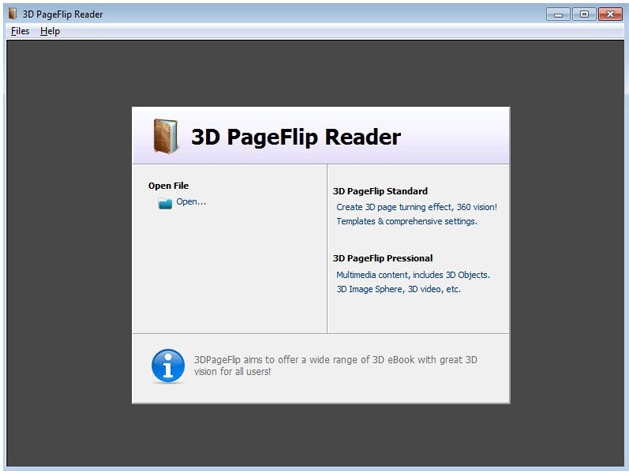This screenshot has height=474, width=629.
Task: Open the '3D Image Sphere, 3D video' link
Action: coord(398,289)
